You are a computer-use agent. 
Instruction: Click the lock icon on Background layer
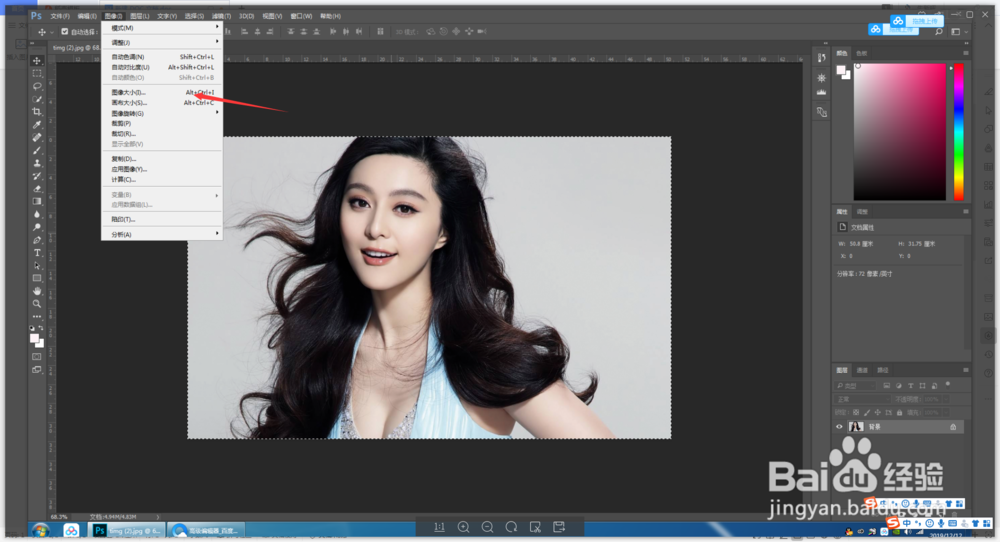[x=953, y=427]
